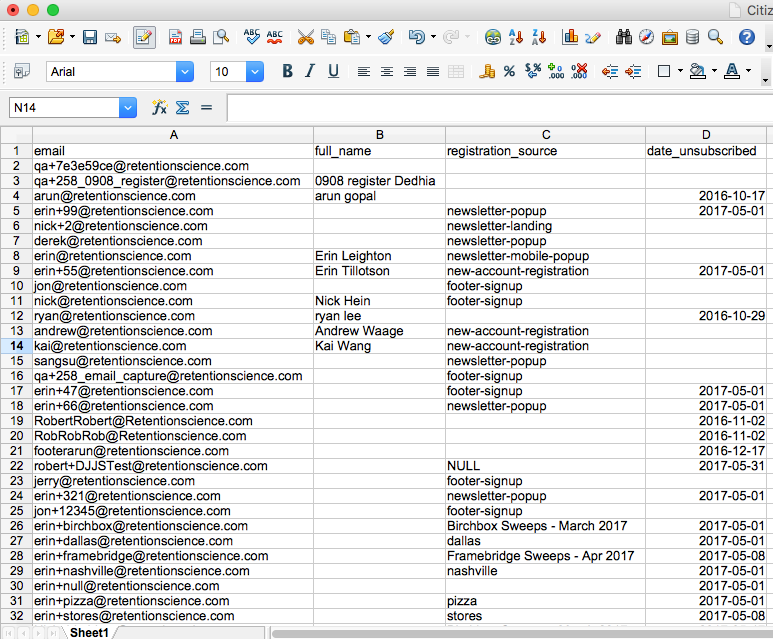Apply percent number format

509,71
